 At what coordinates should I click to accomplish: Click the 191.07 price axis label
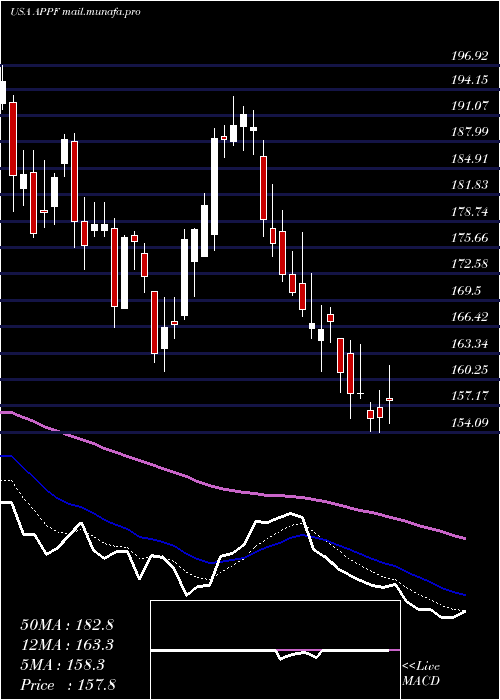coord(468,106)
